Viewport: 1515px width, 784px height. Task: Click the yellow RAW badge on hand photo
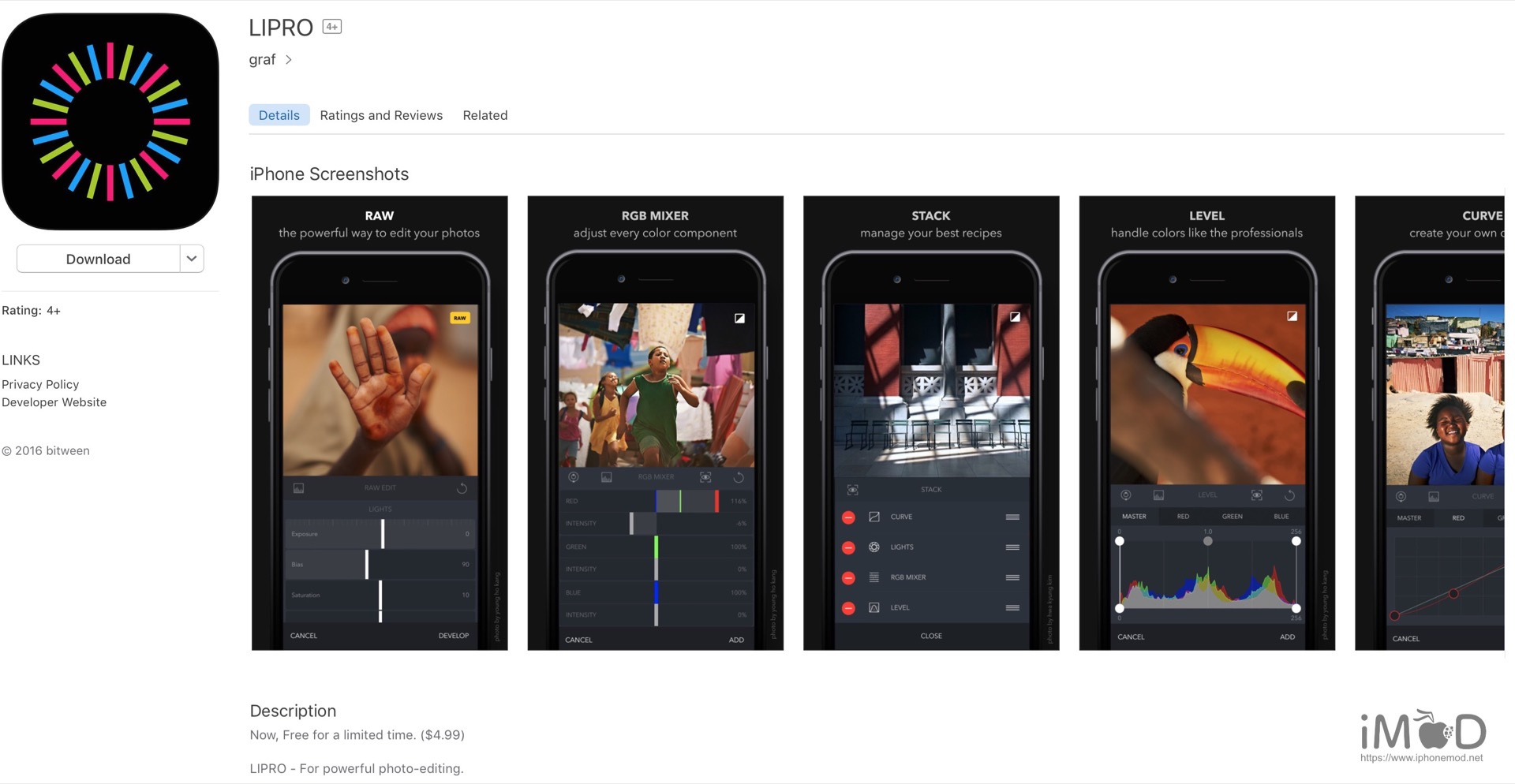(460, 318)
